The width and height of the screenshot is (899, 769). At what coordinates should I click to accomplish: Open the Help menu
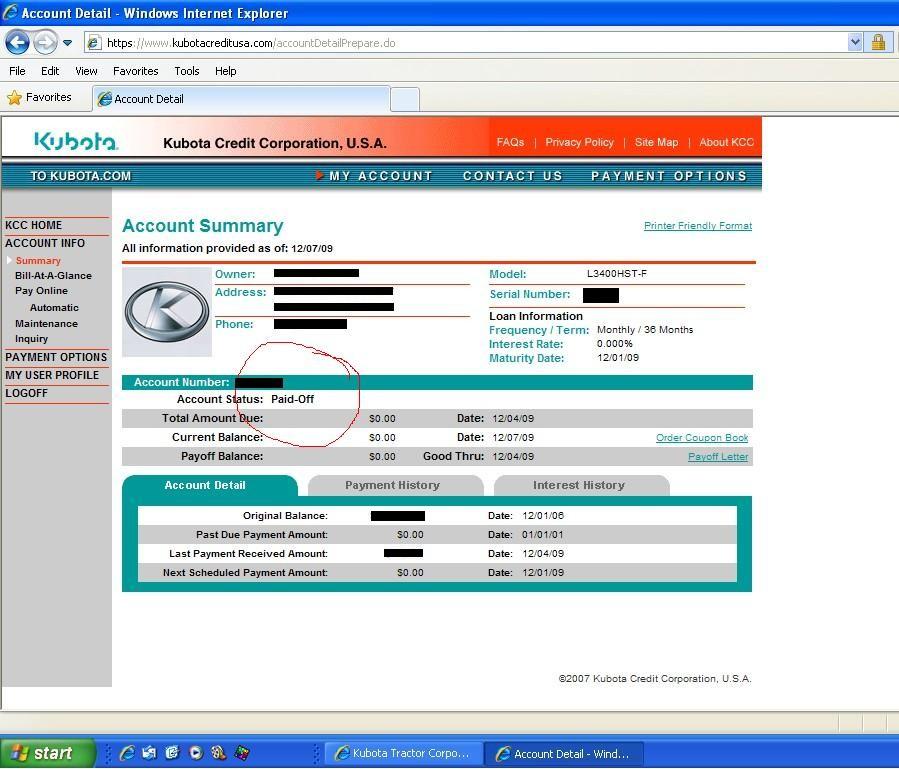[x=225, y=71]
